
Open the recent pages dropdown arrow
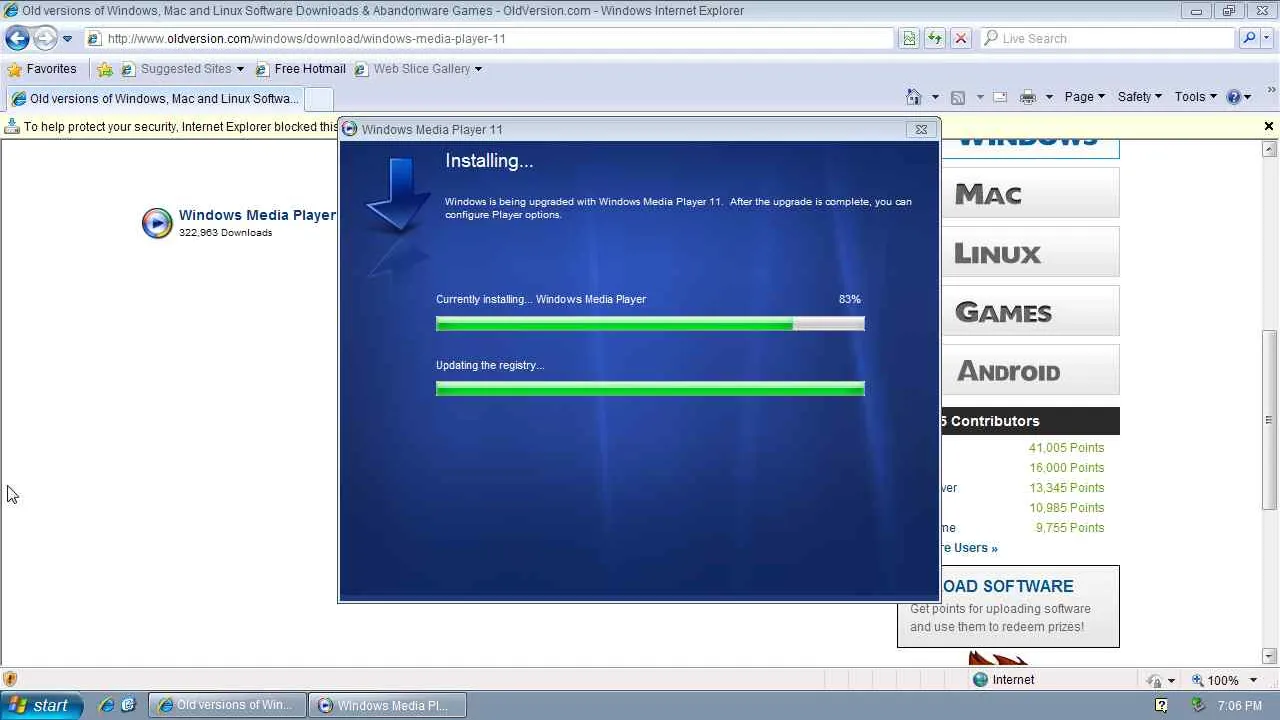[67, 39]
